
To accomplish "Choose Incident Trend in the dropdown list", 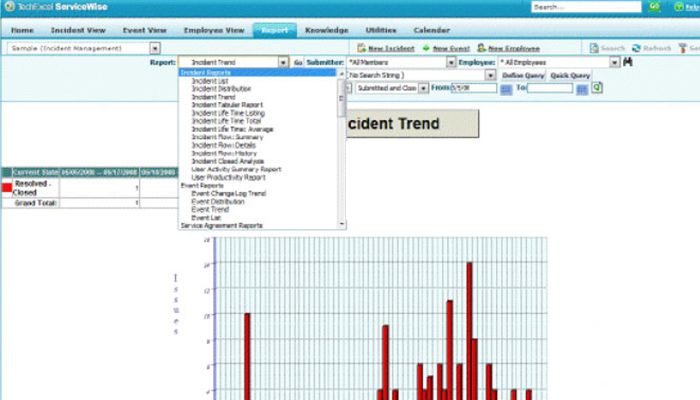I will [x=213, y=97].
